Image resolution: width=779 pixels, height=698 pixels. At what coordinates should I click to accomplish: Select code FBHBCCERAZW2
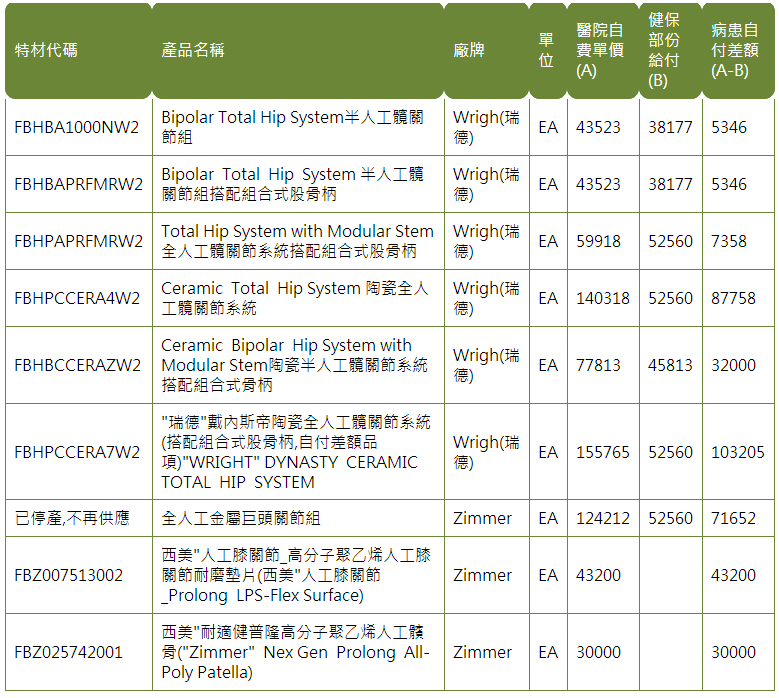(78, 365)
